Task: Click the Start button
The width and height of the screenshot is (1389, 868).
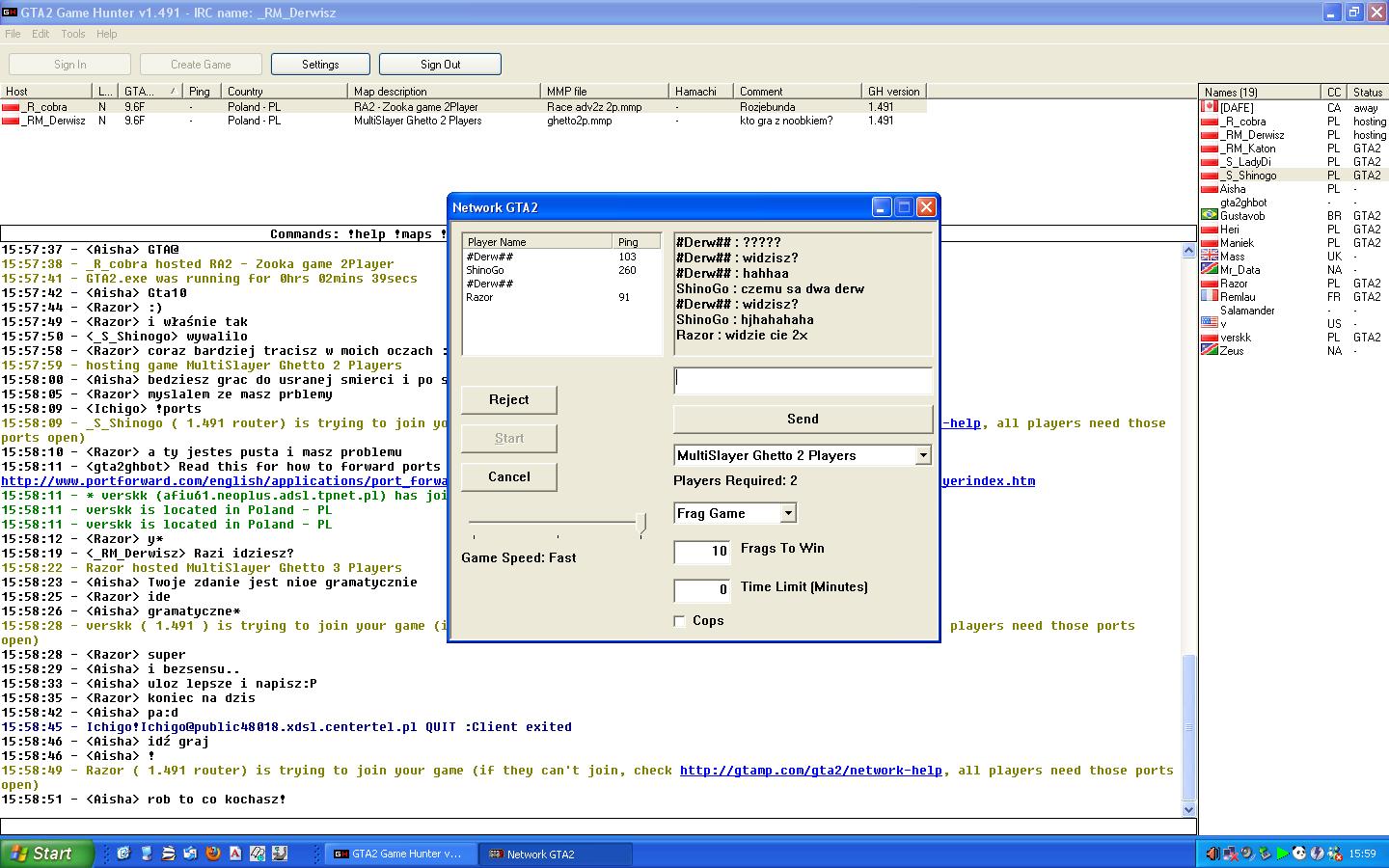Action: pos(47,854)
